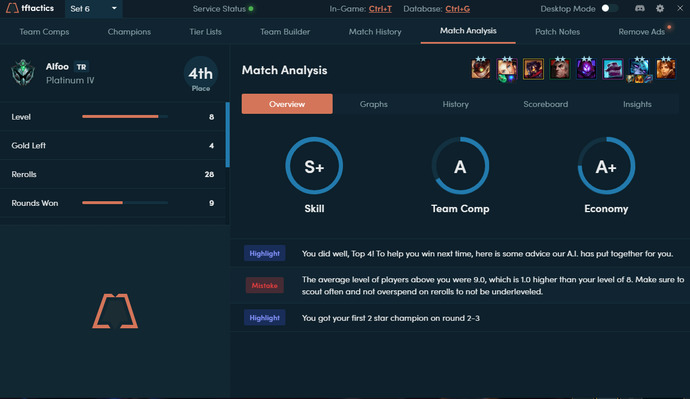Image resolution: width=690 pixels, height=399 pixels.
Task: Open the Discord icon link
Action: (640, 8)
